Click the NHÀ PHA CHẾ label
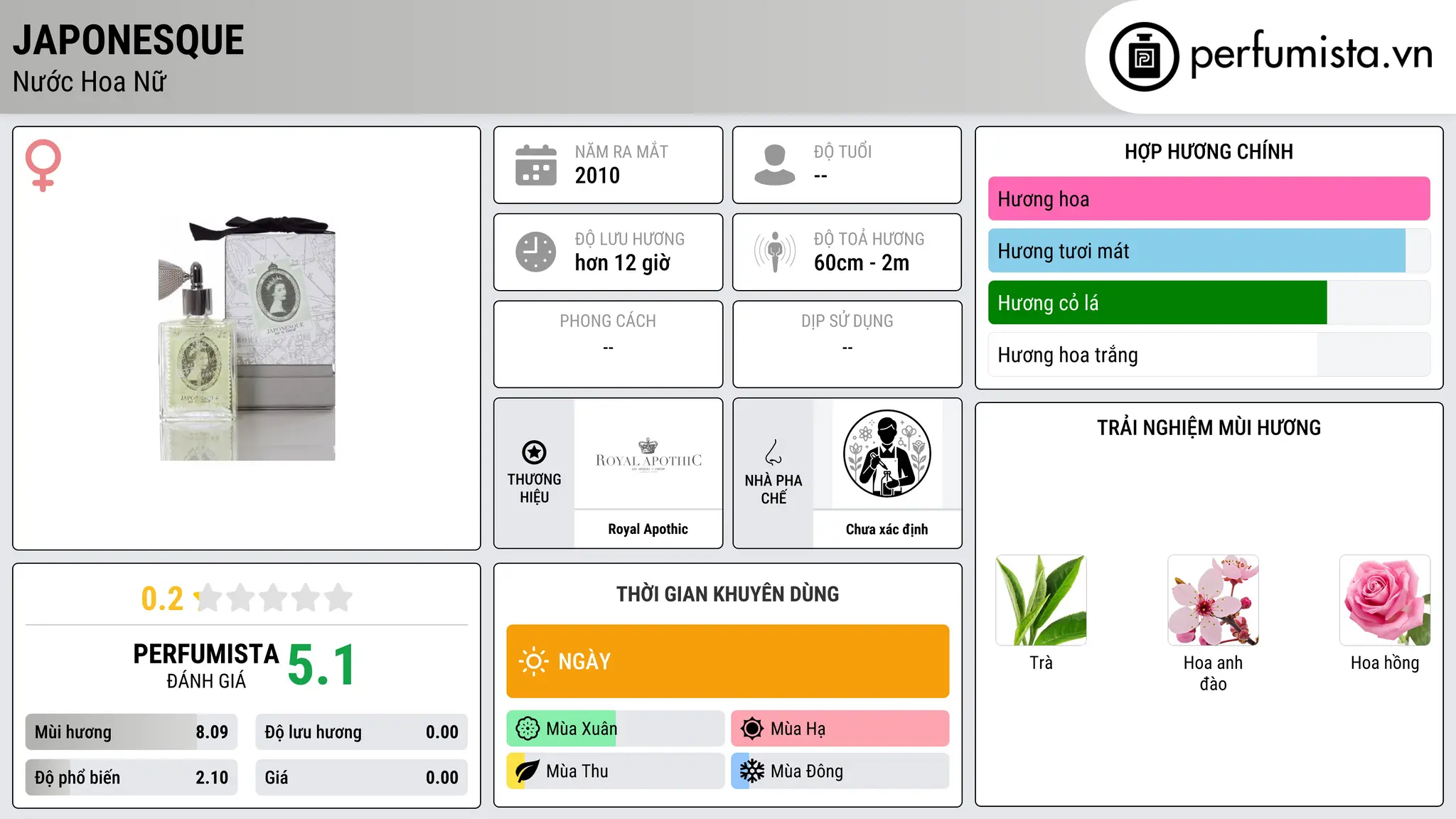 773,489
